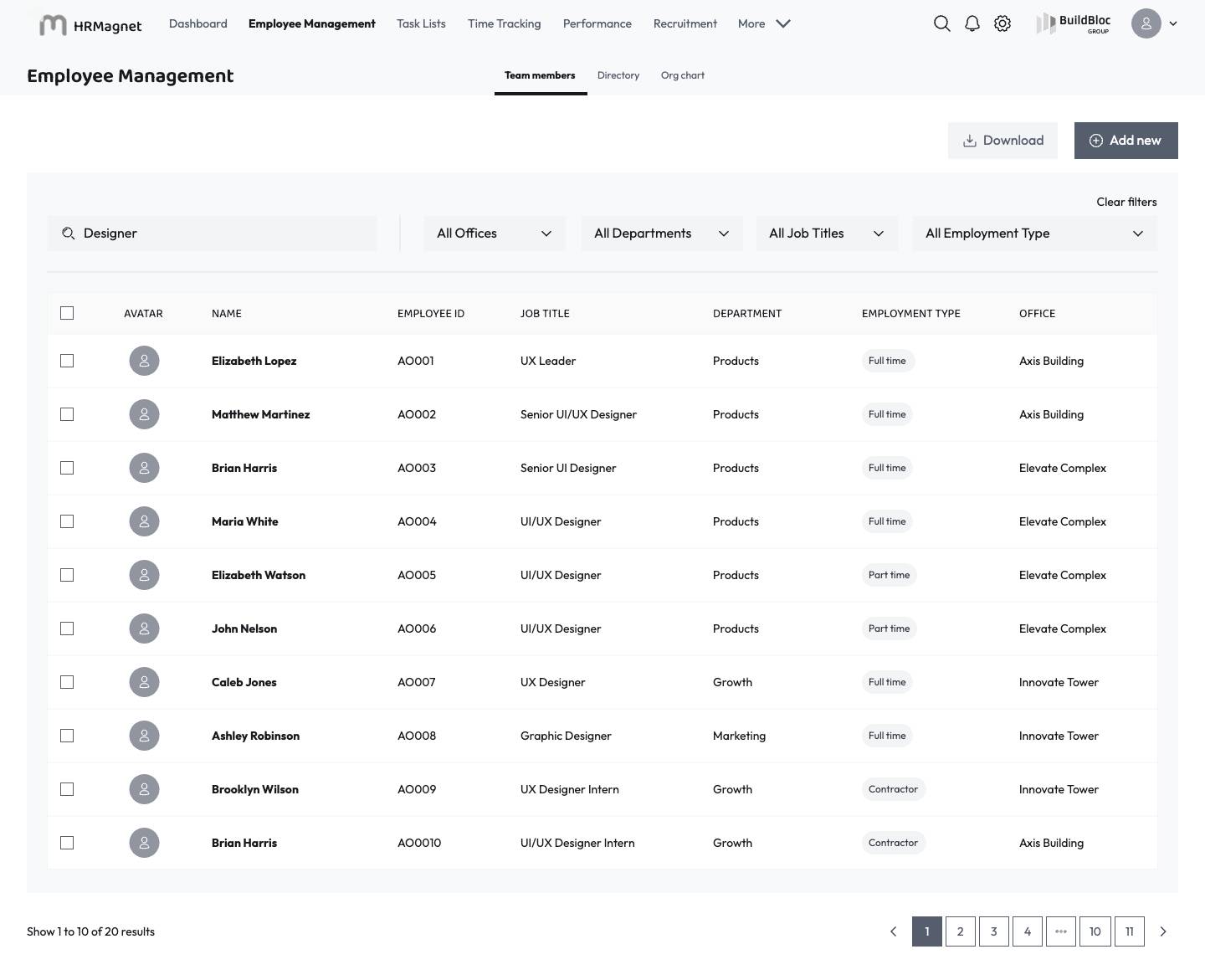Select Ashley Robinson row checkbox
1205x980 pixels.
[67, 736]
